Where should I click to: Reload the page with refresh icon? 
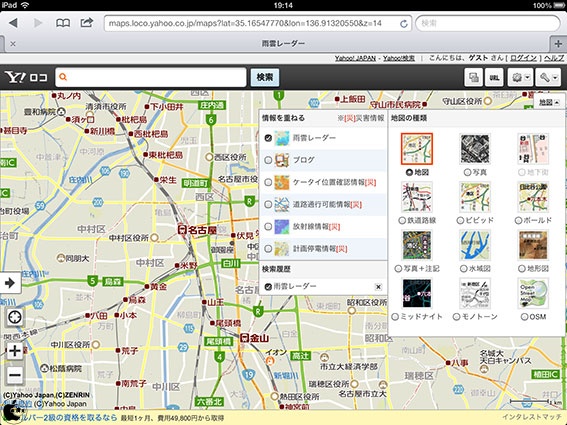(x=404, y=24)
